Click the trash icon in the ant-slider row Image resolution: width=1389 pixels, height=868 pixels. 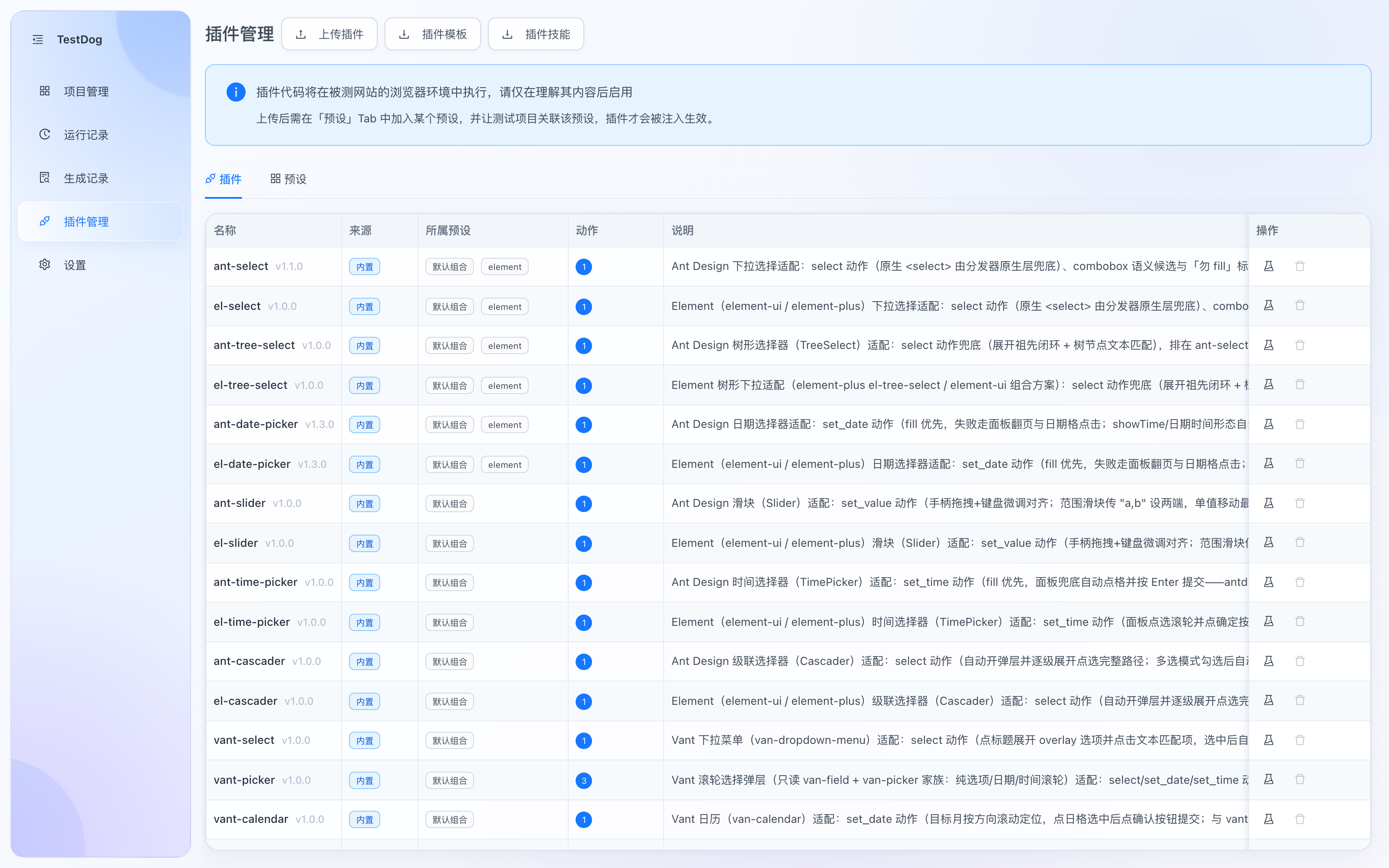tap(1300, 503)
